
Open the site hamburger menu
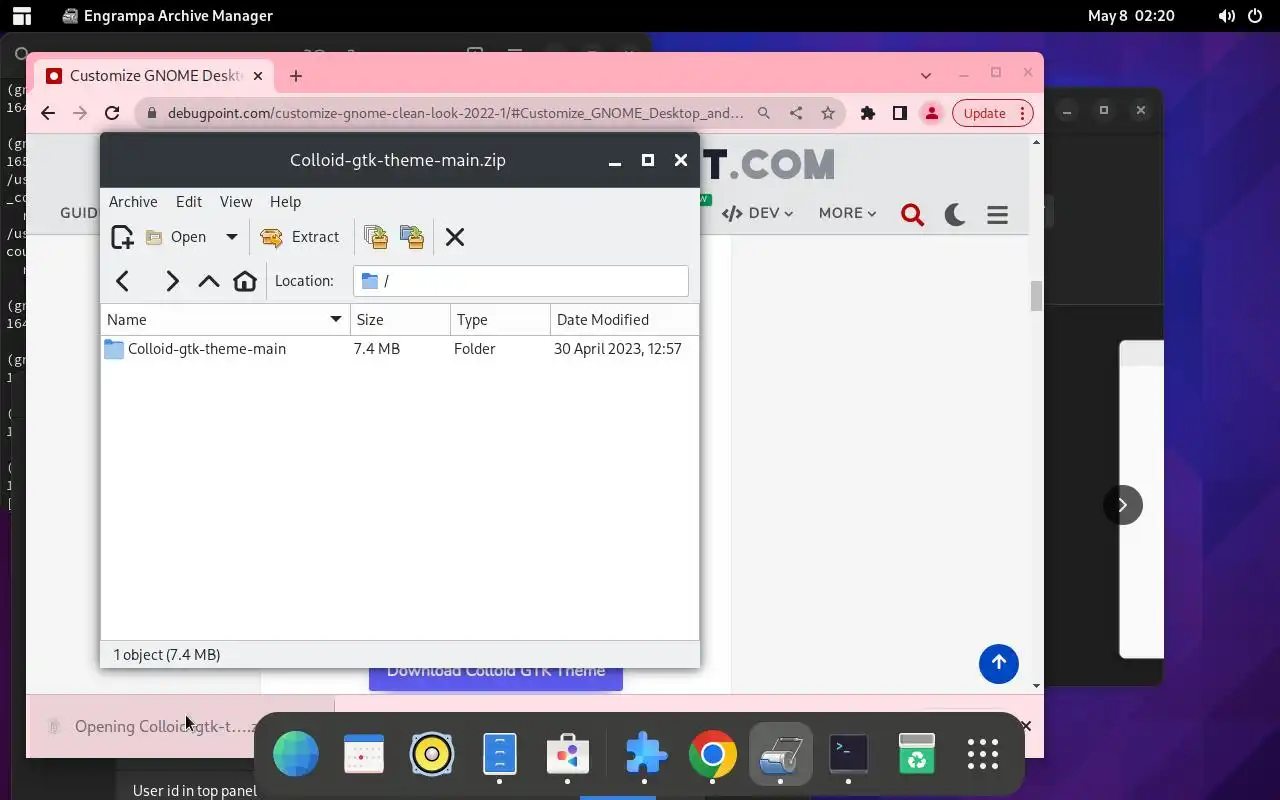pyautogui.click(x=997, y=214)
